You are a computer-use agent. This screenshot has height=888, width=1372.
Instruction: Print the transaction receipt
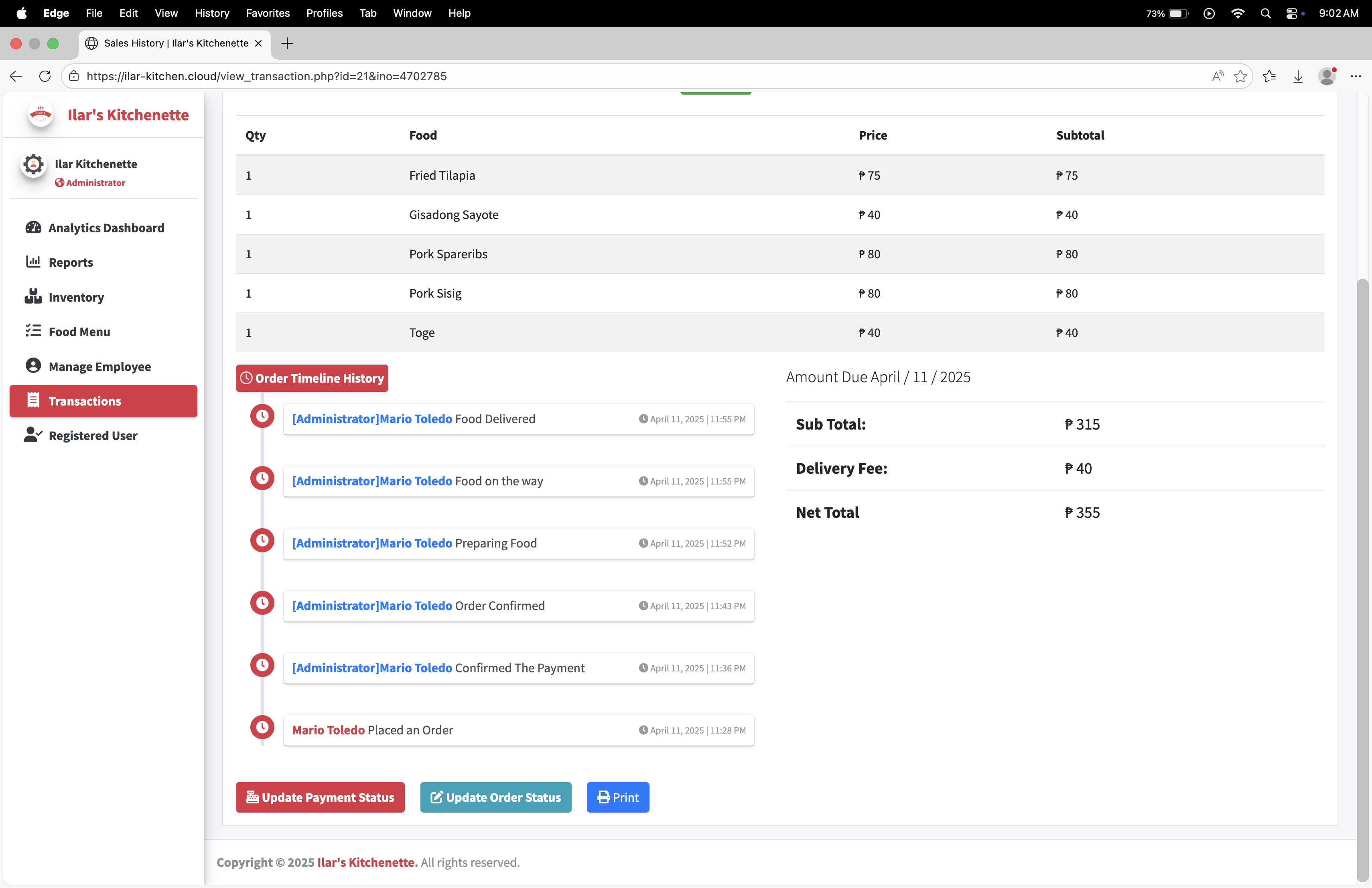tap(617, 797)
